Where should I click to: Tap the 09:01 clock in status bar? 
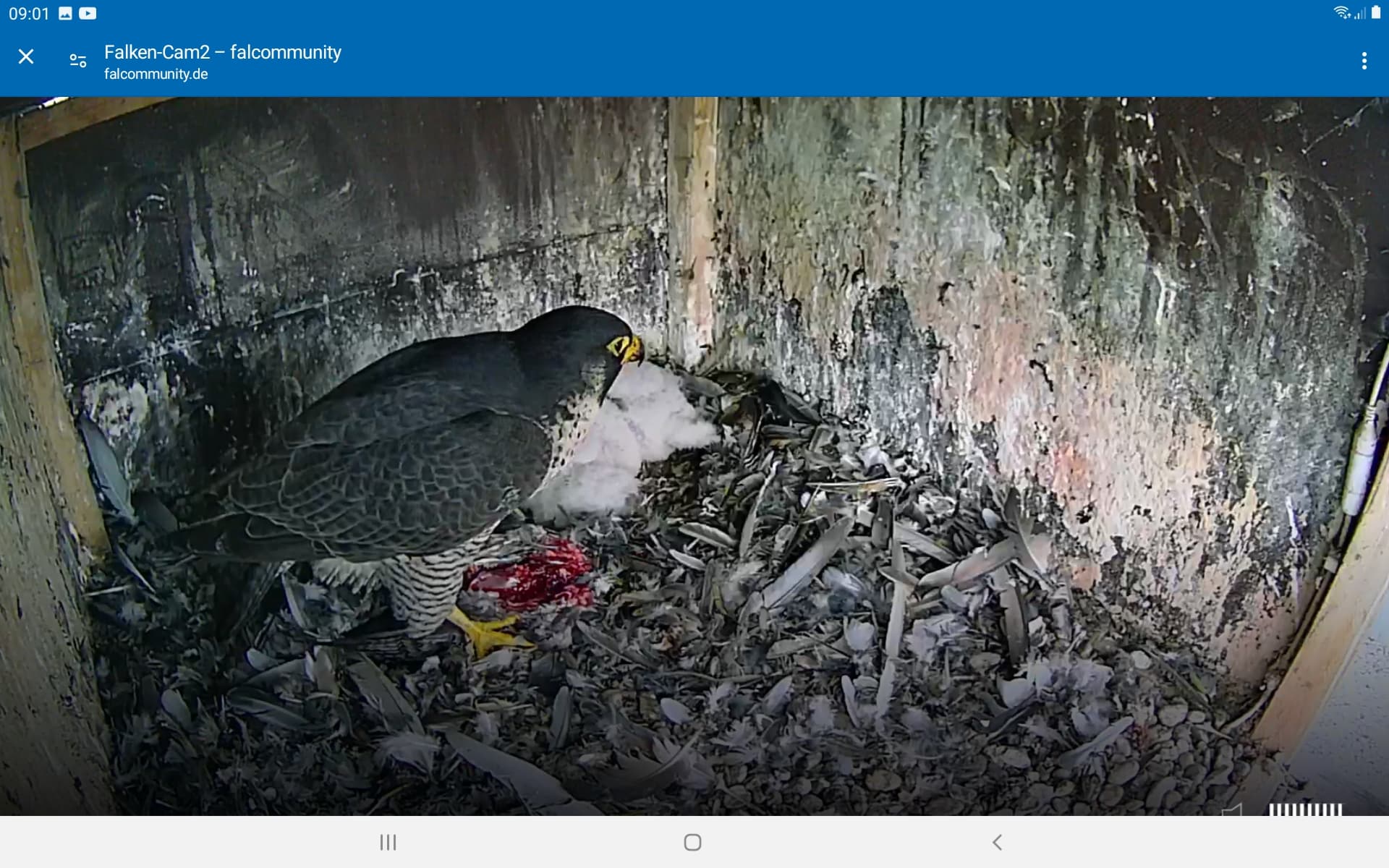tap(29, 13)
